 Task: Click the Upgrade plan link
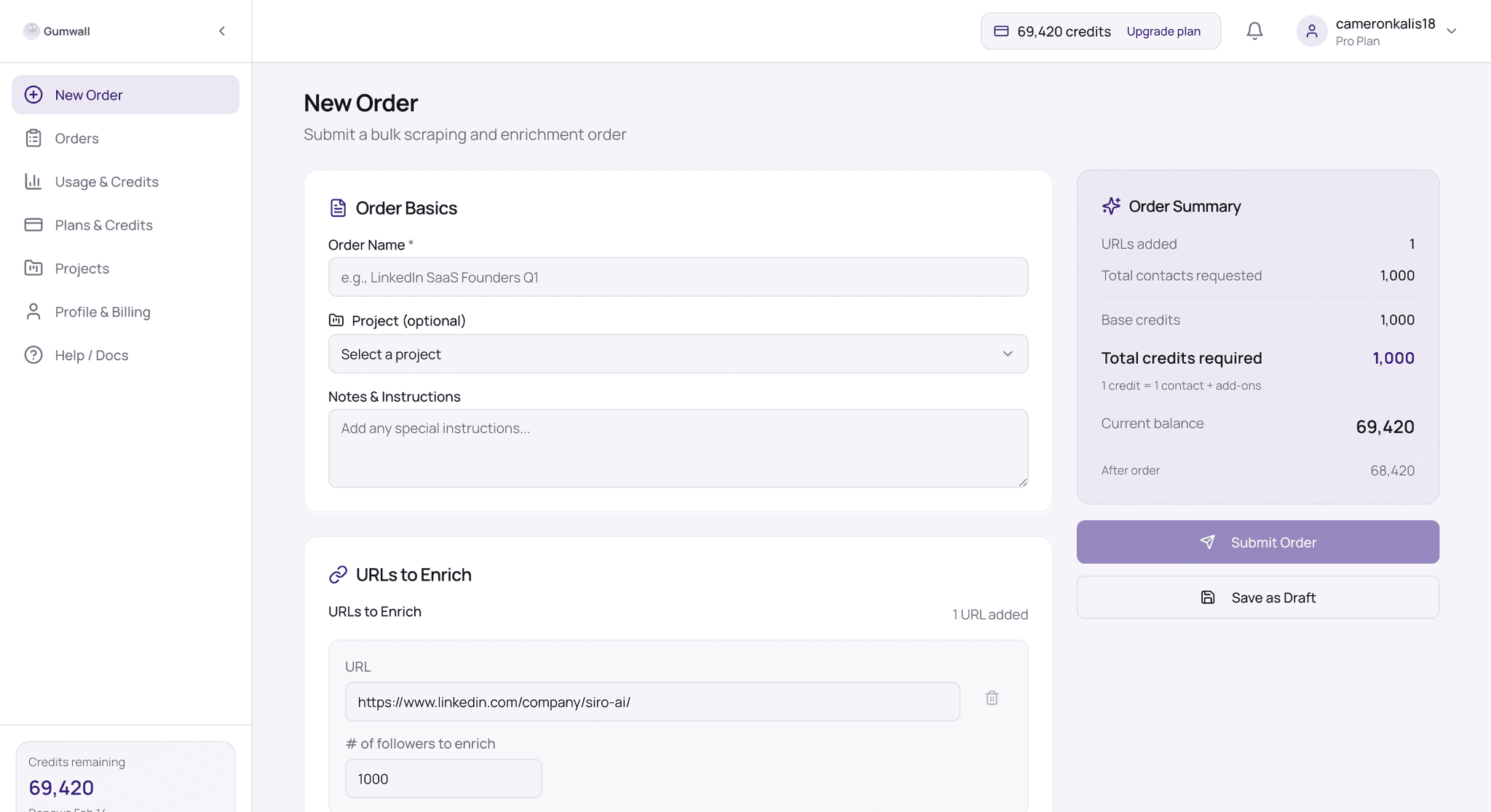coord(1163,31)
